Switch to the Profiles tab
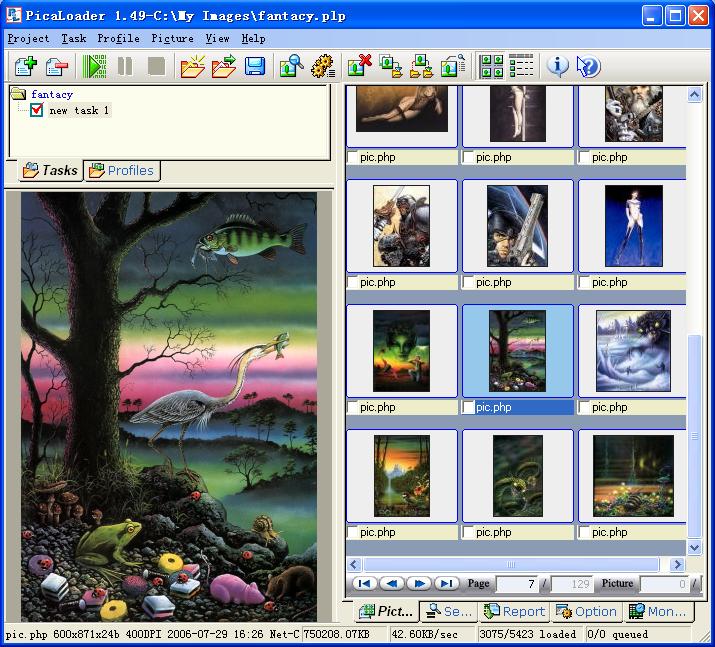Screen dimensions: 715x647 122,170
